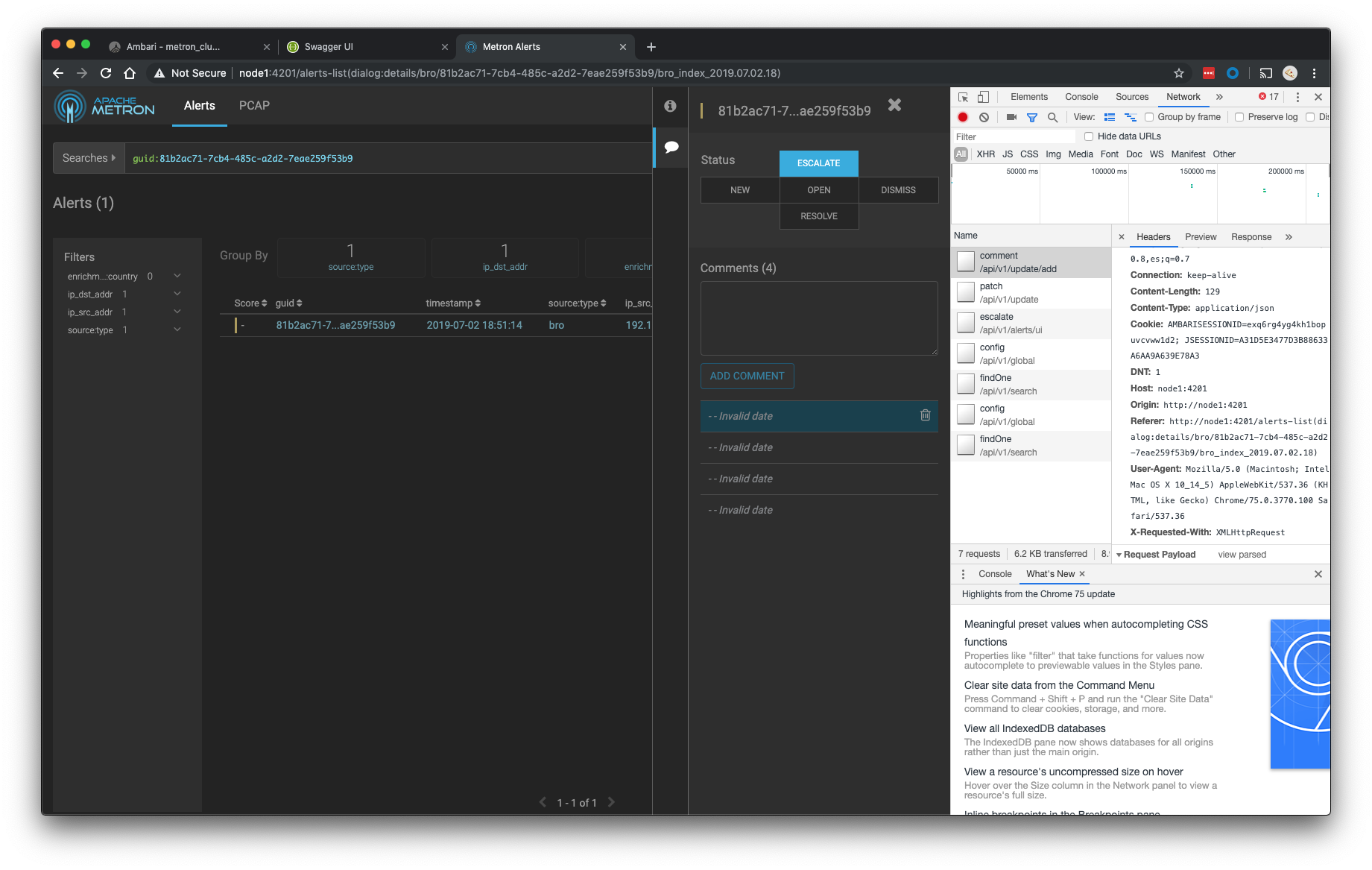Open the browser home button
The width and height of the screenshot is (1372, 870).
(x=130, y=73)
